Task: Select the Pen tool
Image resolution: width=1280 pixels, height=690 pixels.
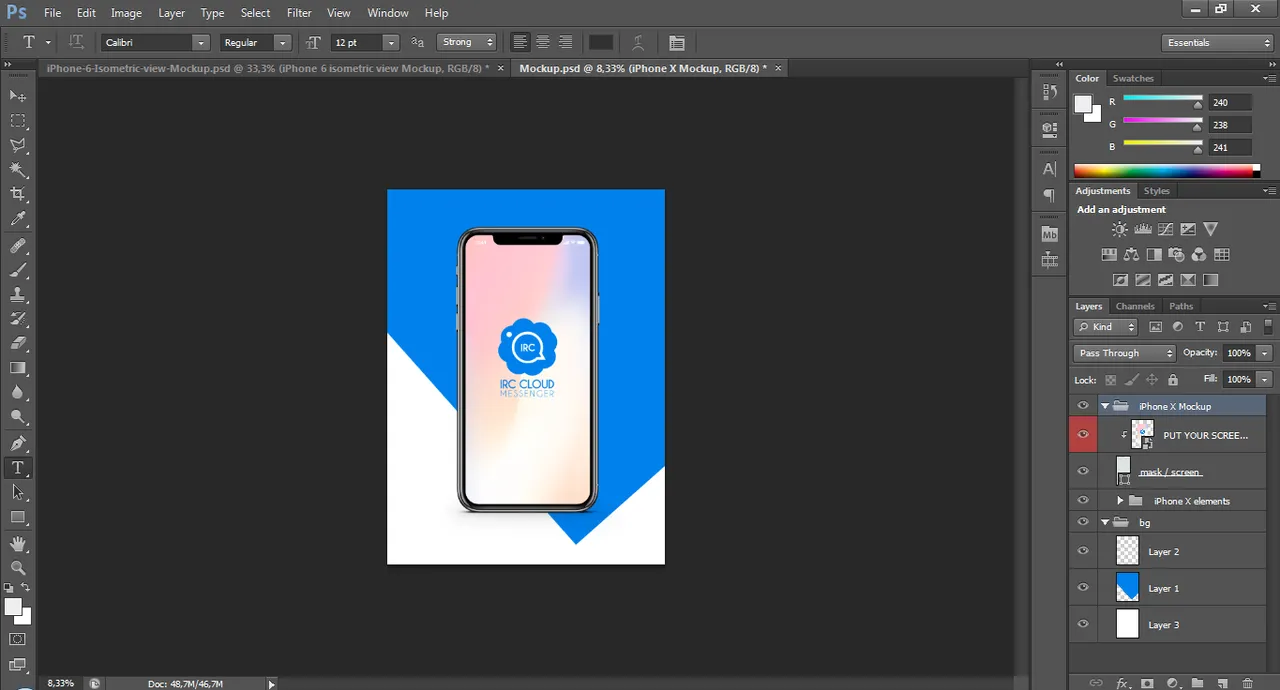Action: coord(18,443)
